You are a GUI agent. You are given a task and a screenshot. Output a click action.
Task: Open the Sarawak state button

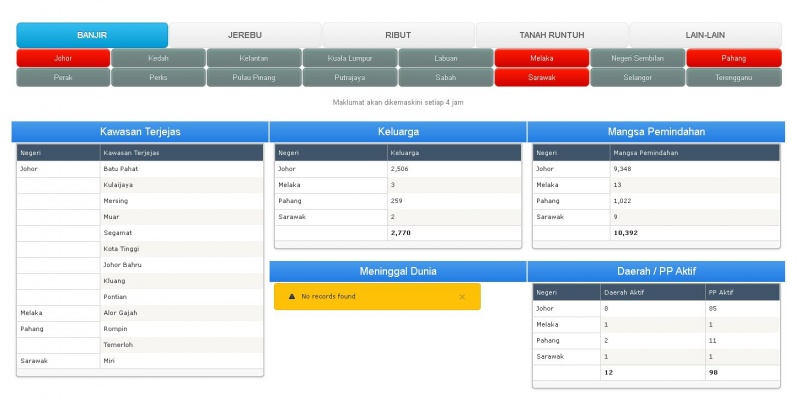tap(542, 78)
